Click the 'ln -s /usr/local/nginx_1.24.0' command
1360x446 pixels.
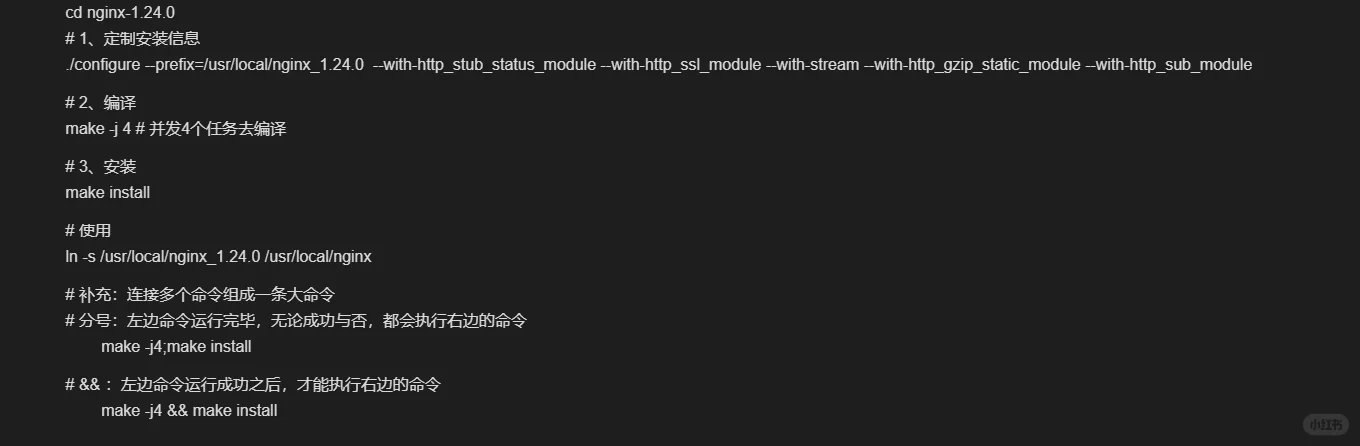tap(218, 257)
